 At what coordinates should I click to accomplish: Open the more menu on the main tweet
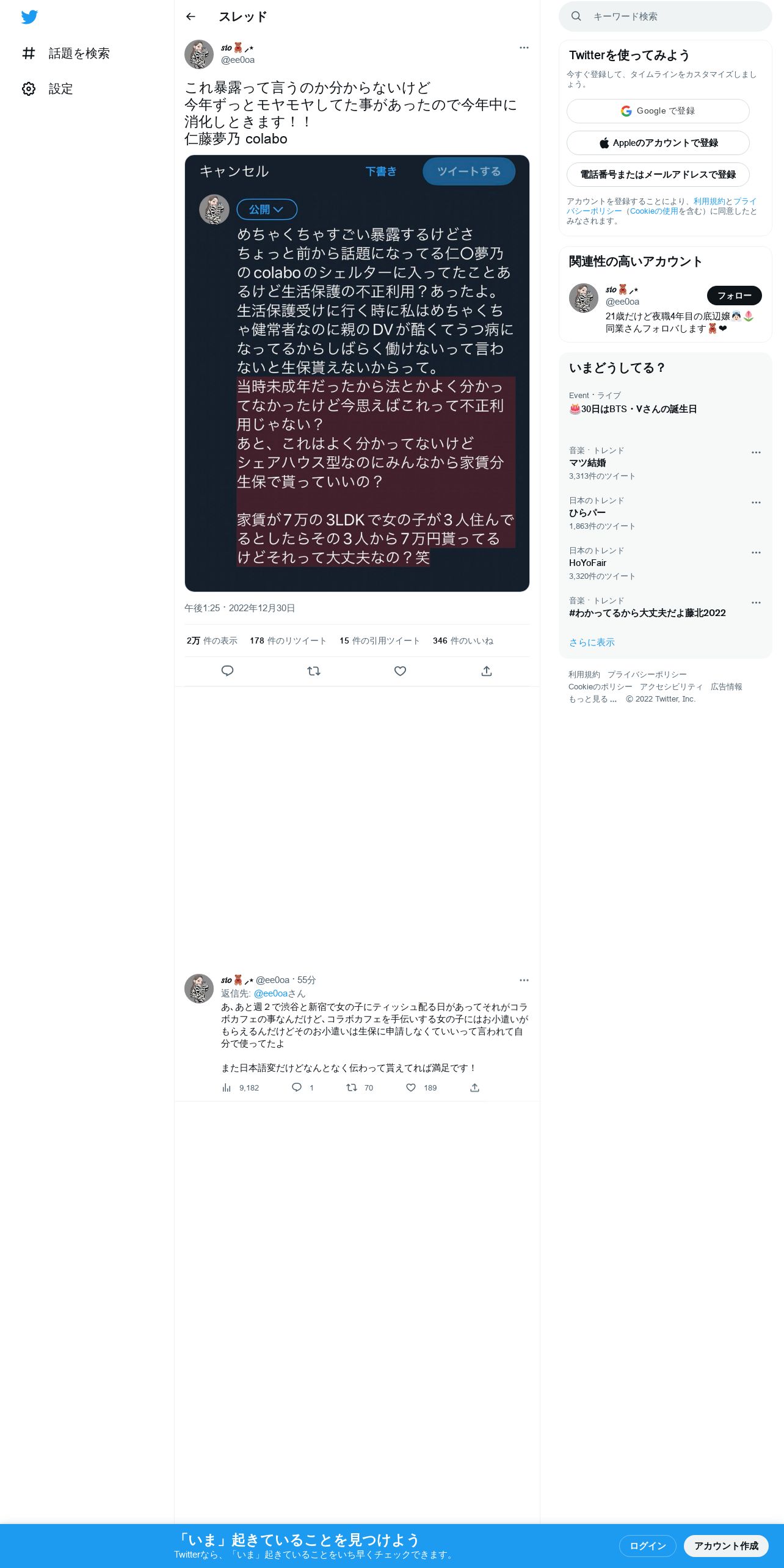[524, 48]
